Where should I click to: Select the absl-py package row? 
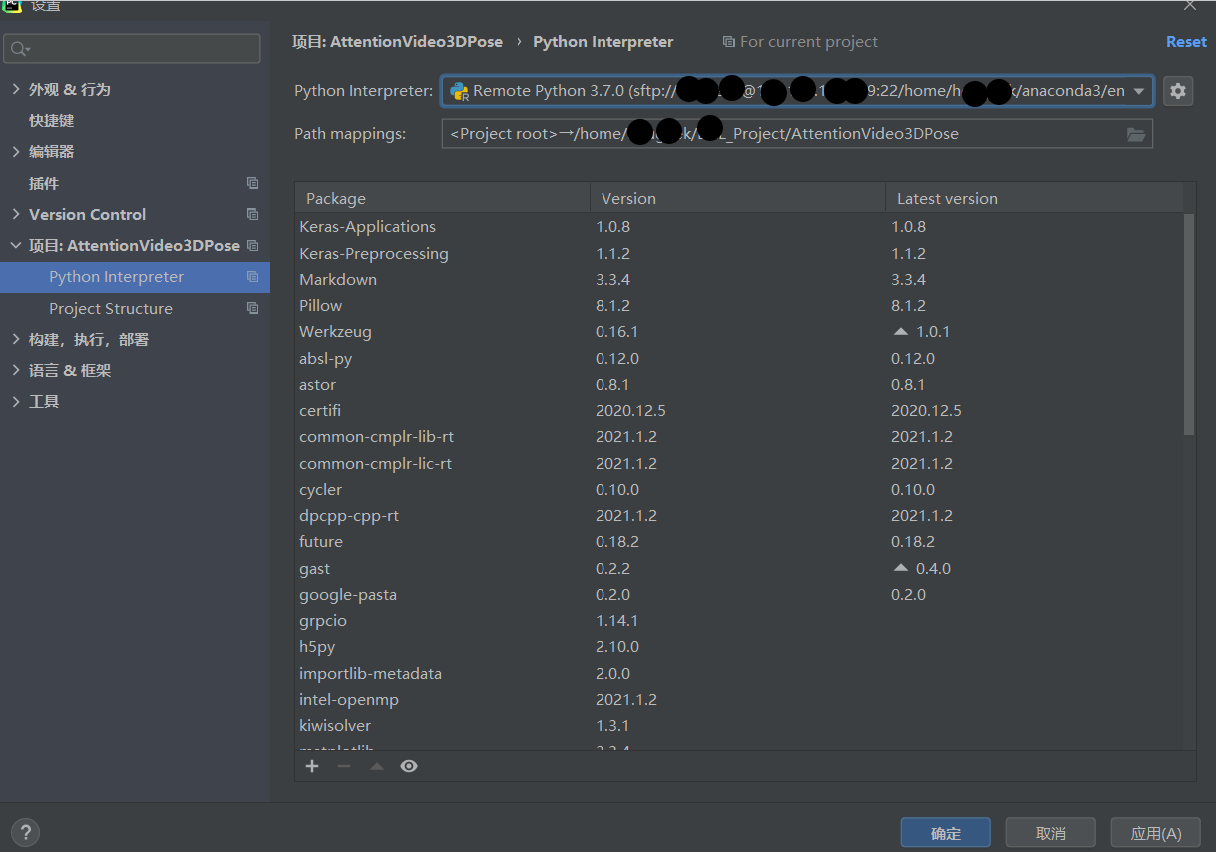coord(739,358)
